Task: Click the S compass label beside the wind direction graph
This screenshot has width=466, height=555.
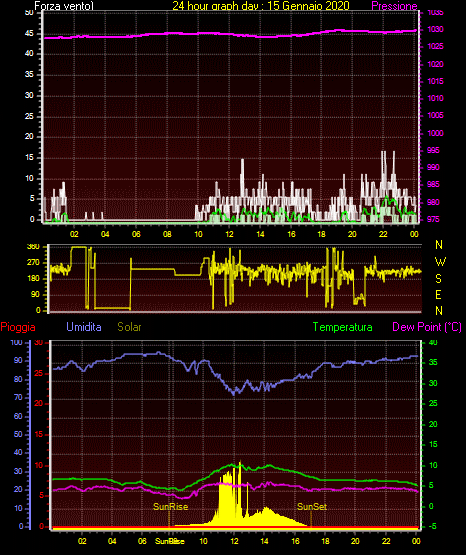Action: point(438,279)
